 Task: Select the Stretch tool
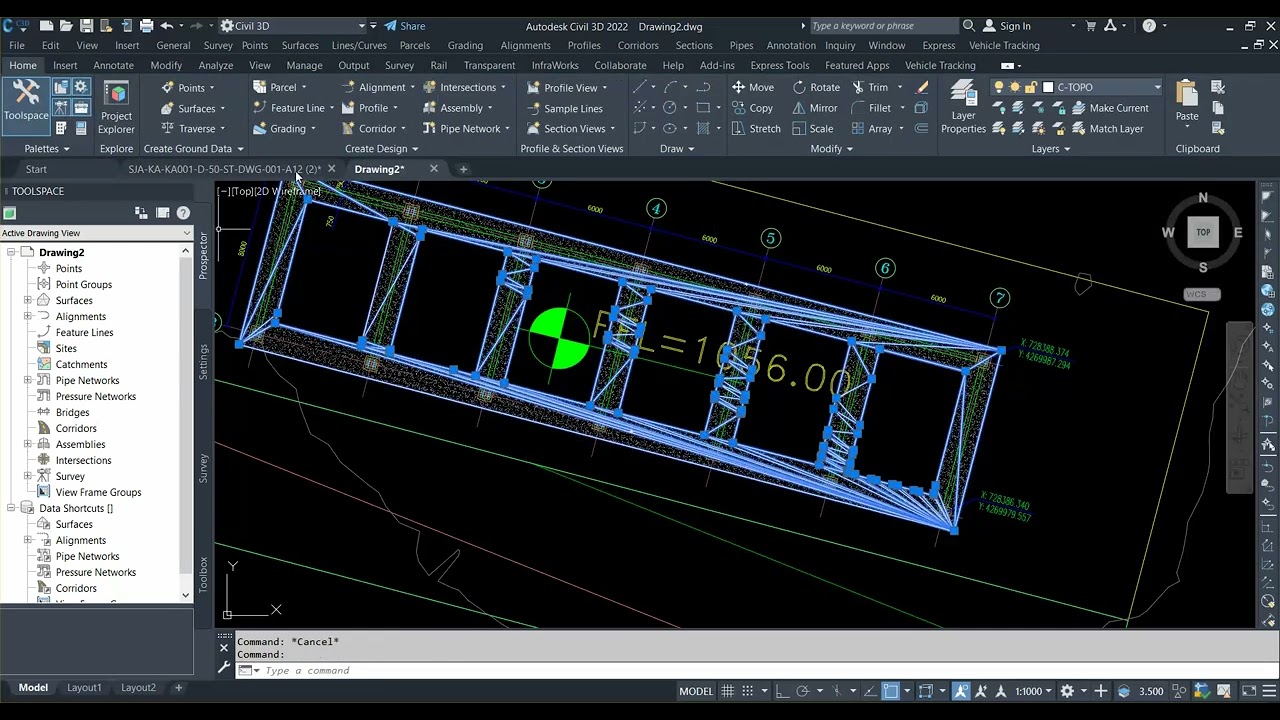tap(756, 128)
